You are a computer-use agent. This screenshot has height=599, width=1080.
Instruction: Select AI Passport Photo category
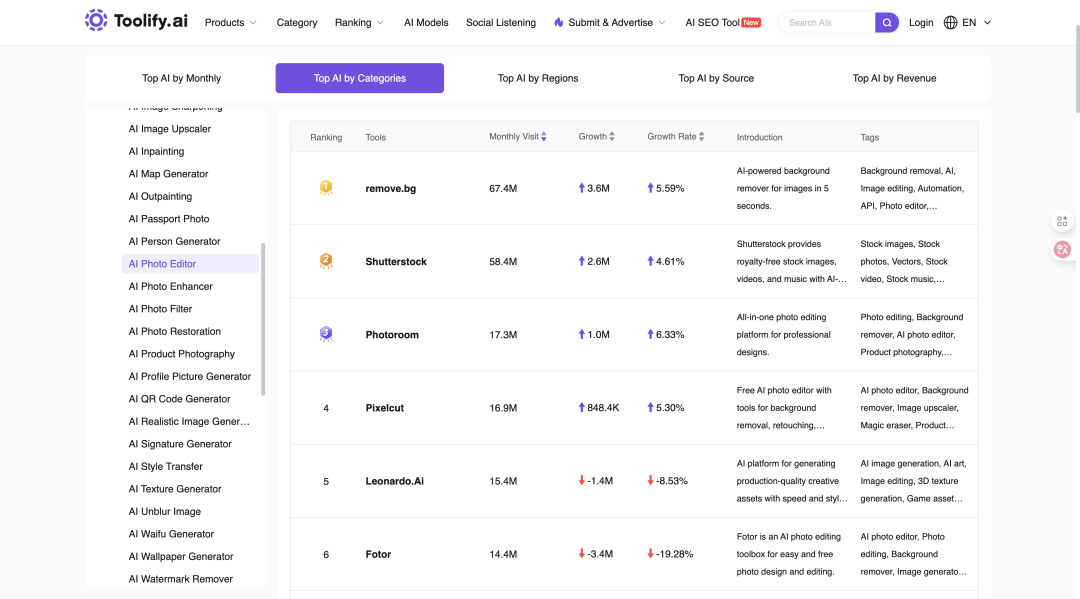point(169,219)
